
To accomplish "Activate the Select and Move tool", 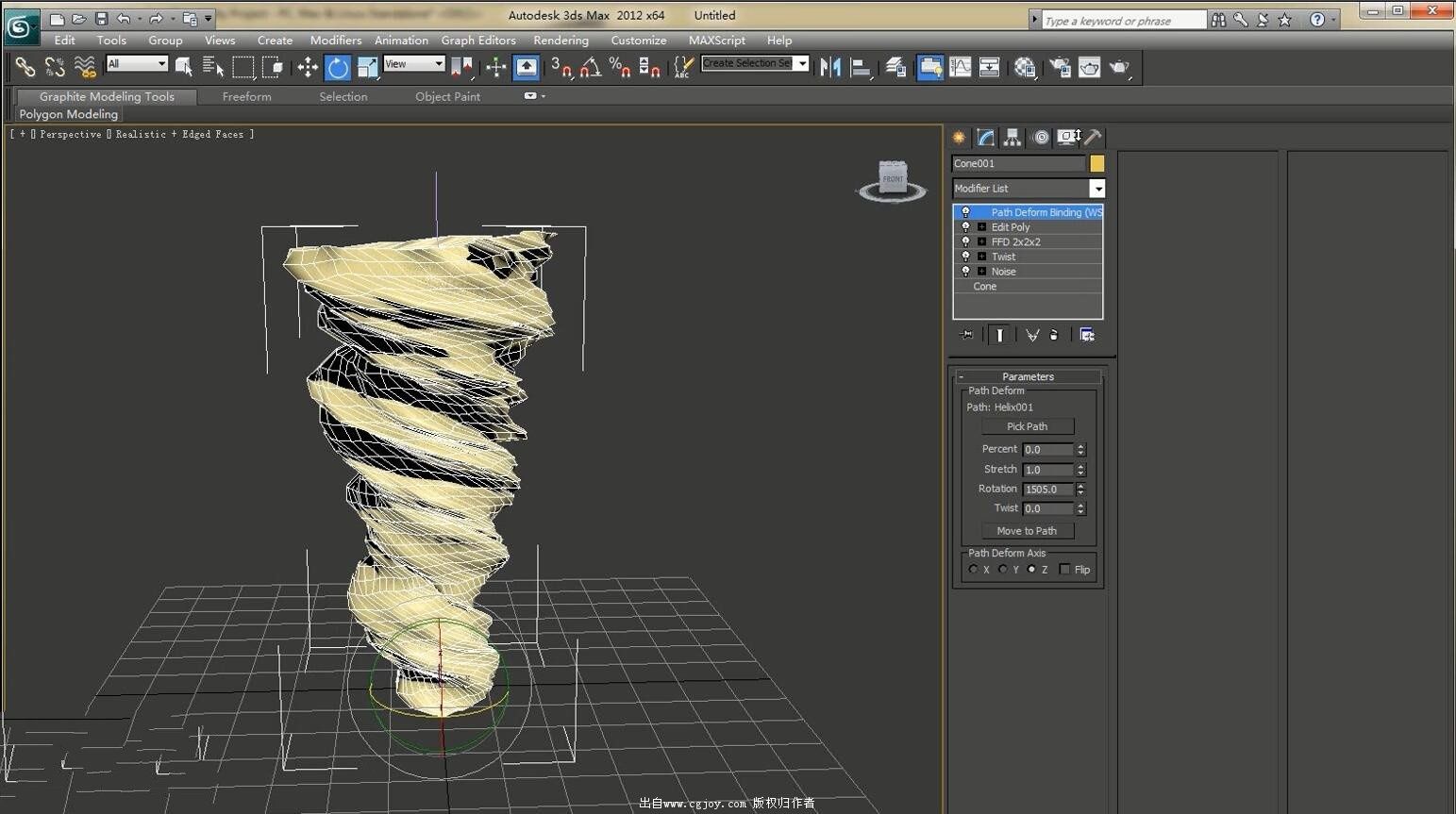I will (308, 67).
